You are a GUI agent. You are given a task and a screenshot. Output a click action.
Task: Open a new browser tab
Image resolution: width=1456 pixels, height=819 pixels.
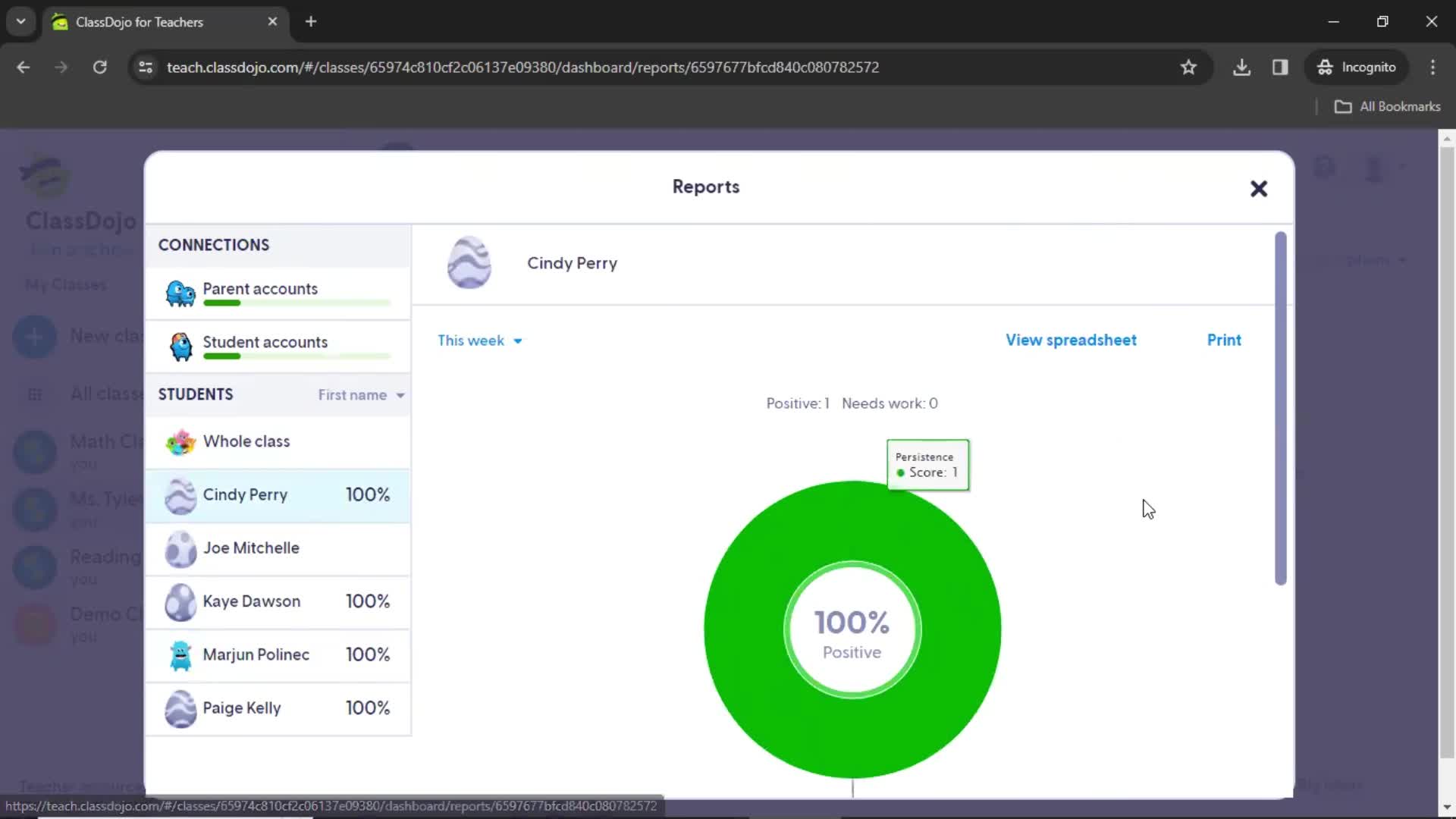(311, 22)
